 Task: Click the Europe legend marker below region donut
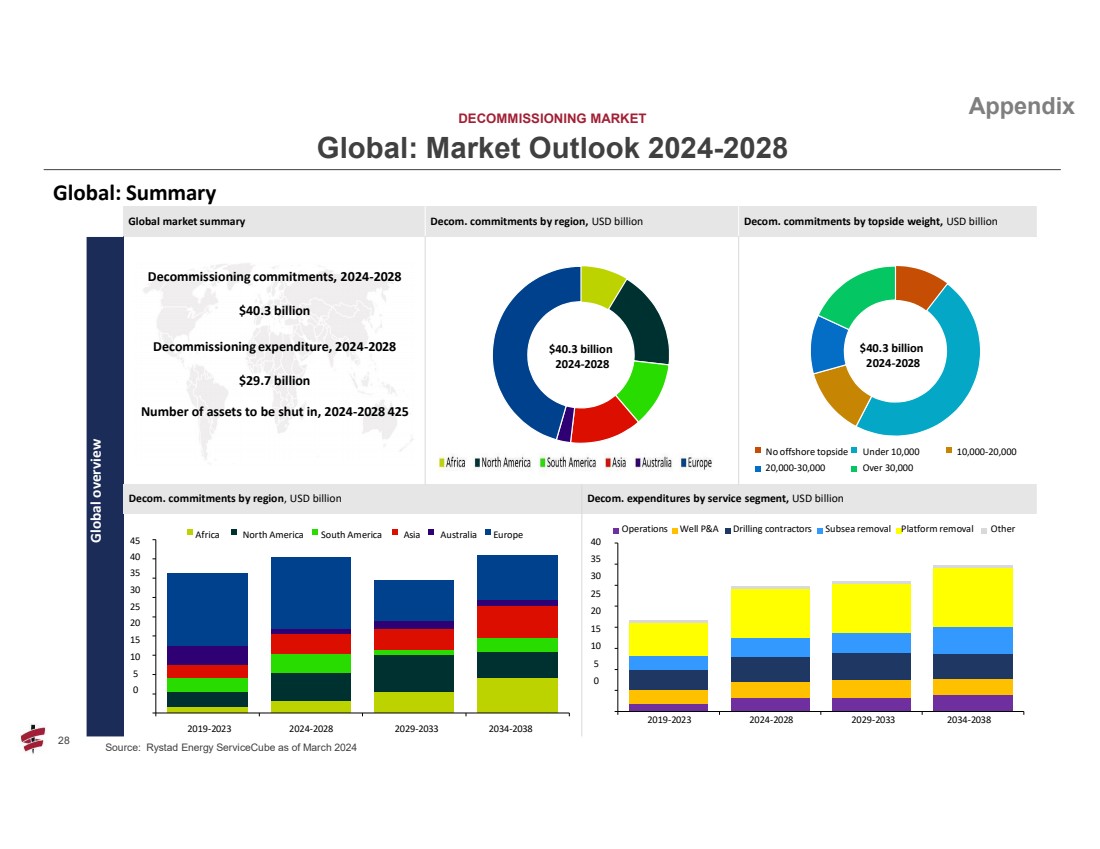tap(683, 463)
